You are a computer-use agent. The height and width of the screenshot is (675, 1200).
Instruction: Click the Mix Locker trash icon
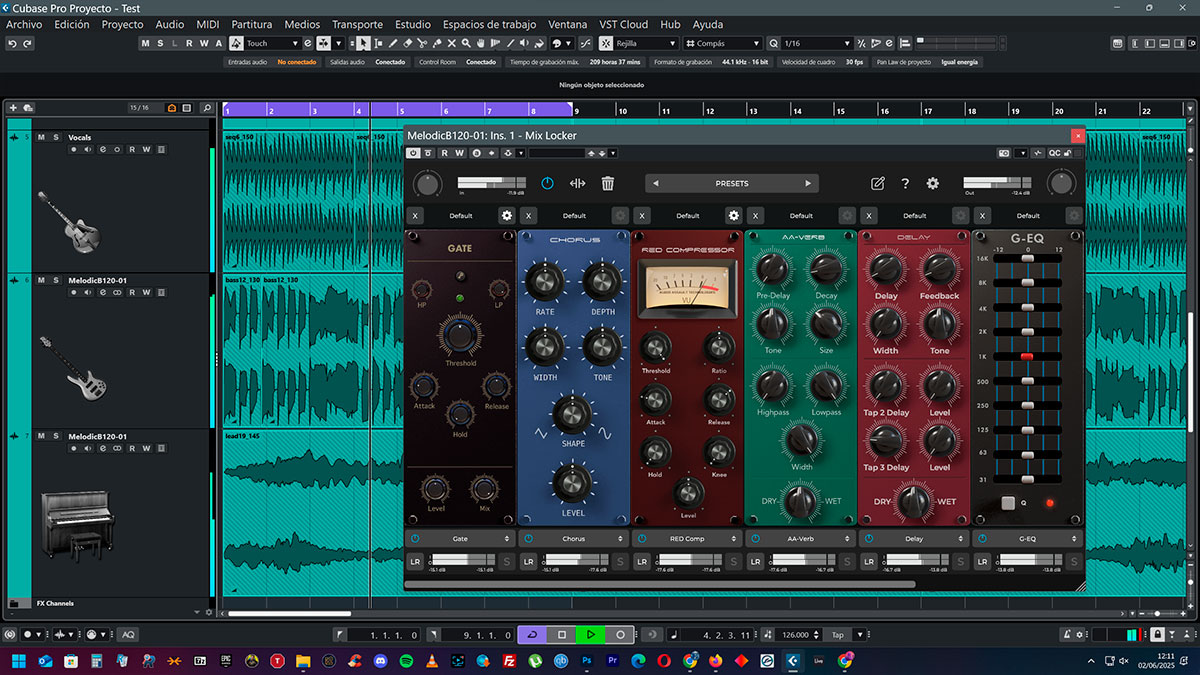pos(607,183)
